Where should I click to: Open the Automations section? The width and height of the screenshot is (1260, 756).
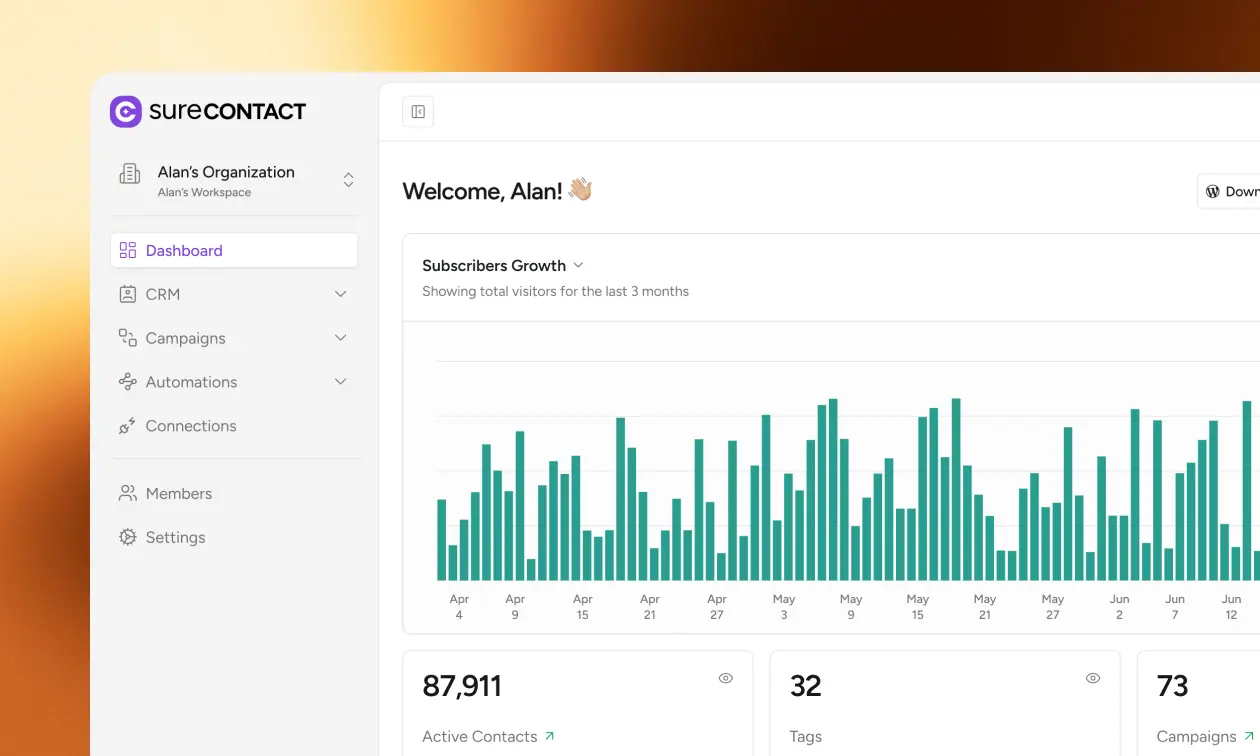[234, 382]
